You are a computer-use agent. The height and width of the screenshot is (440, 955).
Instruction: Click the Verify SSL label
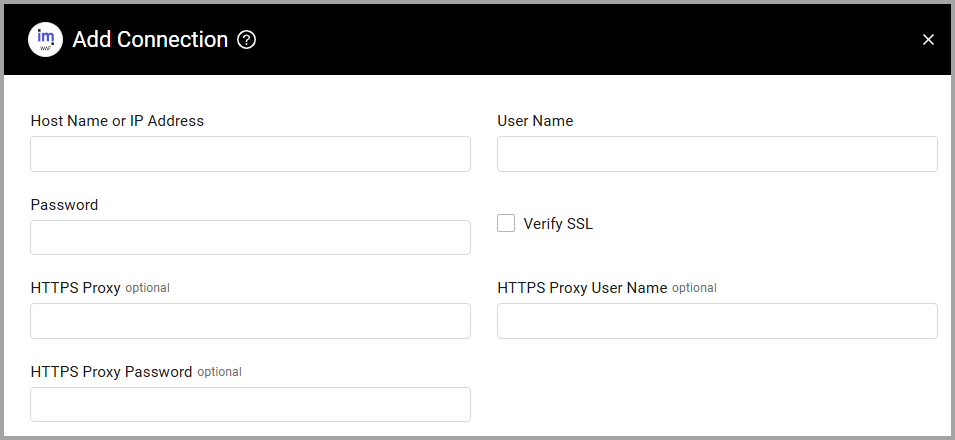pos(558,224)
